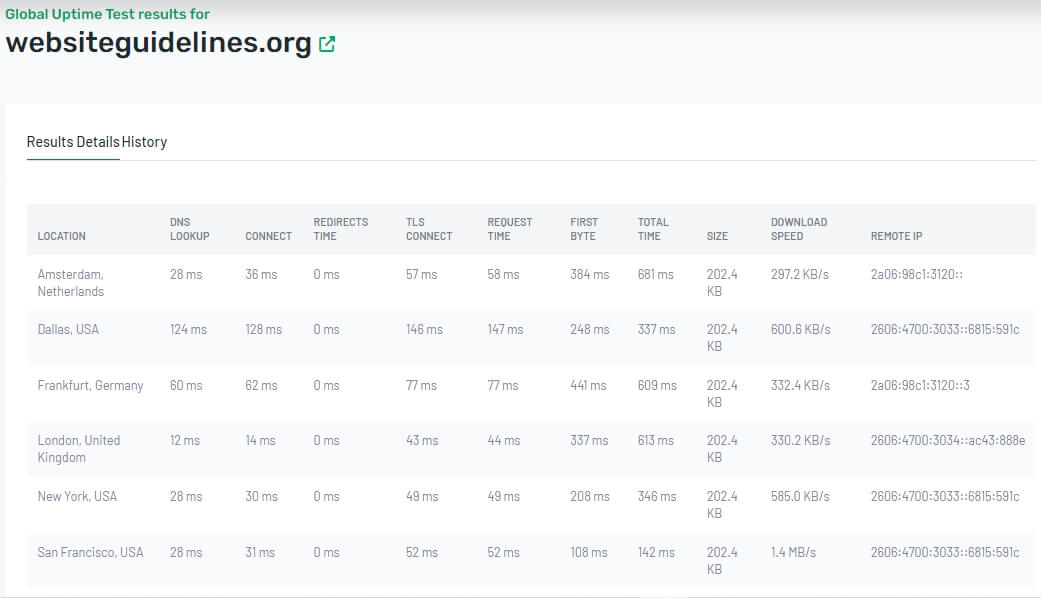Click the Location column header
Viewport: 1041px width, 598px height.
tap(62, 236)
